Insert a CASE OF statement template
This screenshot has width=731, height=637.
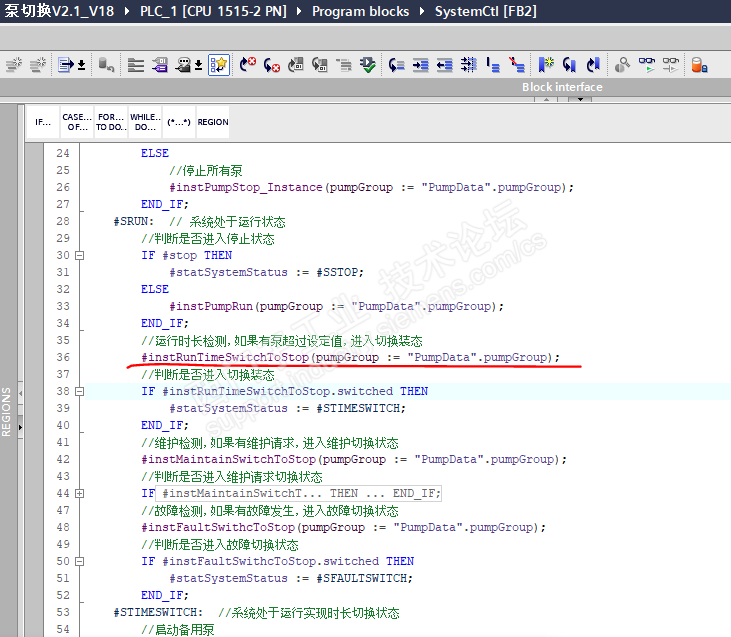coord(76,122)
